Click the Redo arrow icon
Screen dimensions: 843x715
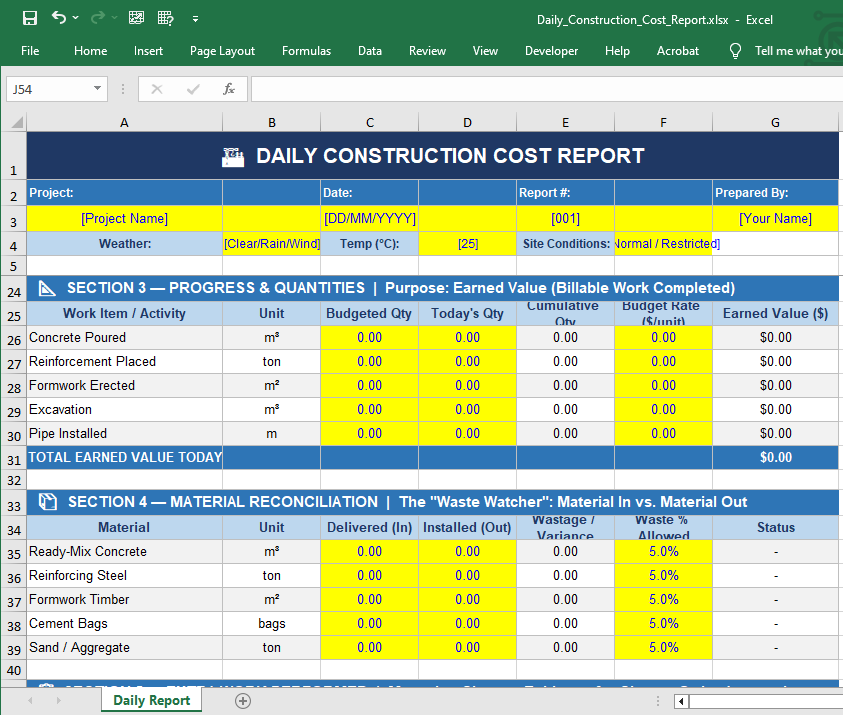[x=98, y=18]
